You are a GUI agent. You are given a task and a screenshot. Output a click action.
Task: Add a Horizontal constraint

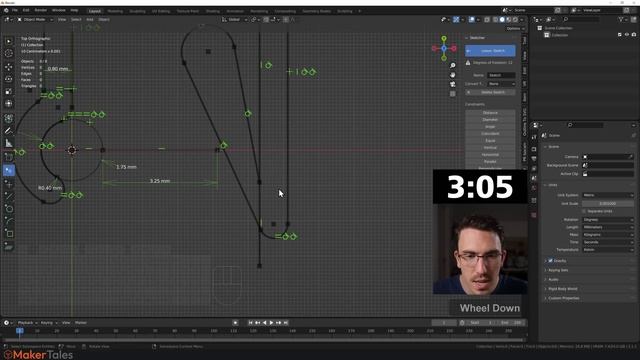tap(490, 155)
